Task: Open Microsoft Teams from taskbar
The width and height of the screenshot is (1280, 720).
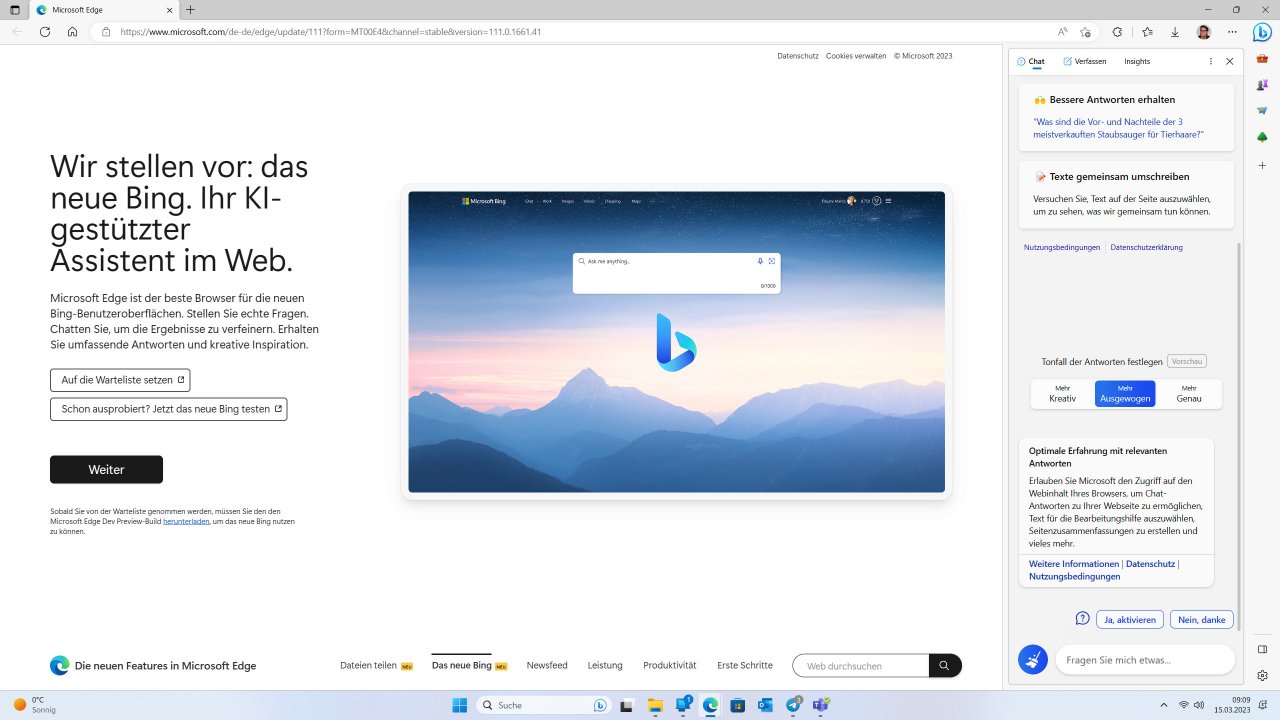Action: 821,705
